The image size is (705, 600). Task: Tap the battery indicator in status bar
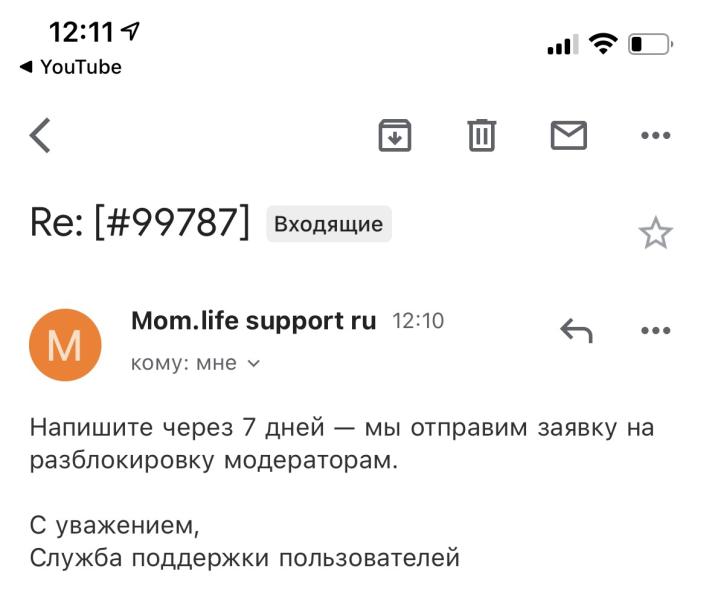pos(650,44)
